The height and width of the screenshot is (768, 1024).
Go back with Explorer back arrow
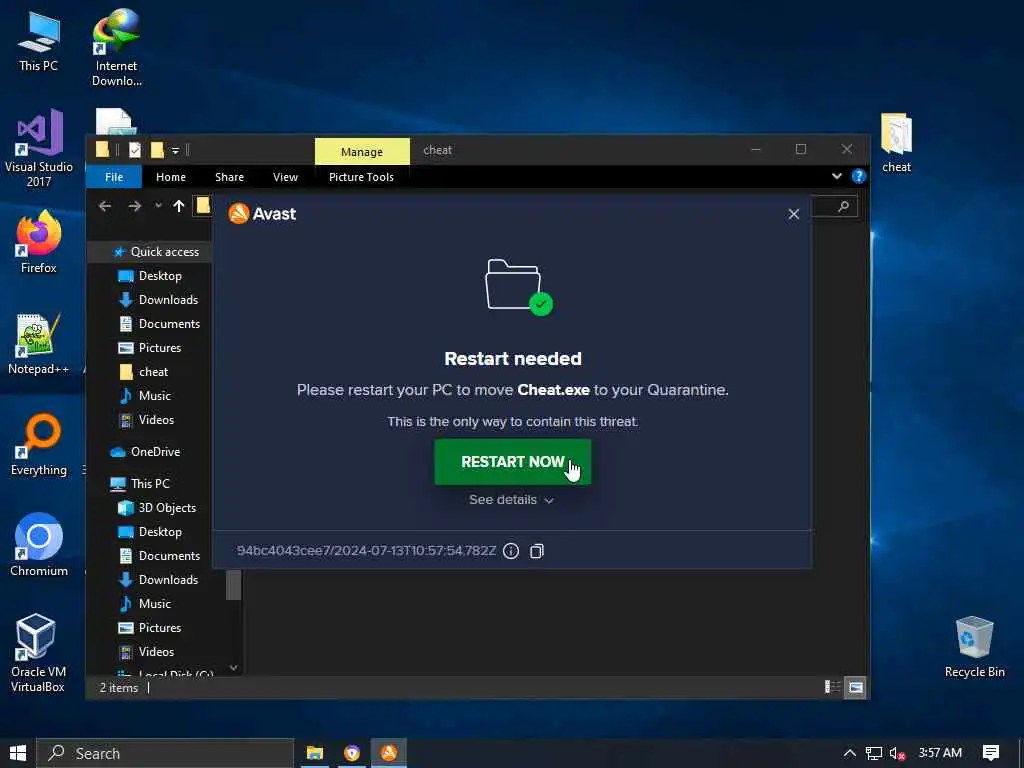coord(105,206)
